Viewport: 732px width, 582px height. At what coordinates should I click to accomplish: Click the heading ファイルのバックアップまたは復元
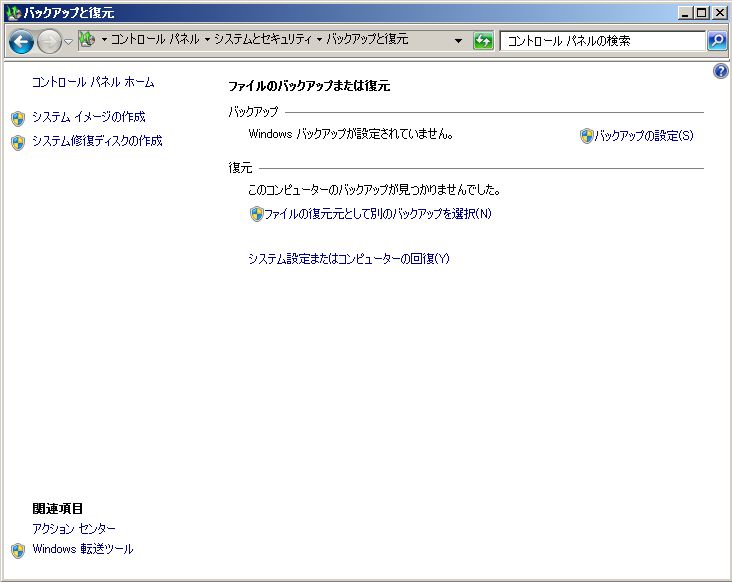click(309, 86)
